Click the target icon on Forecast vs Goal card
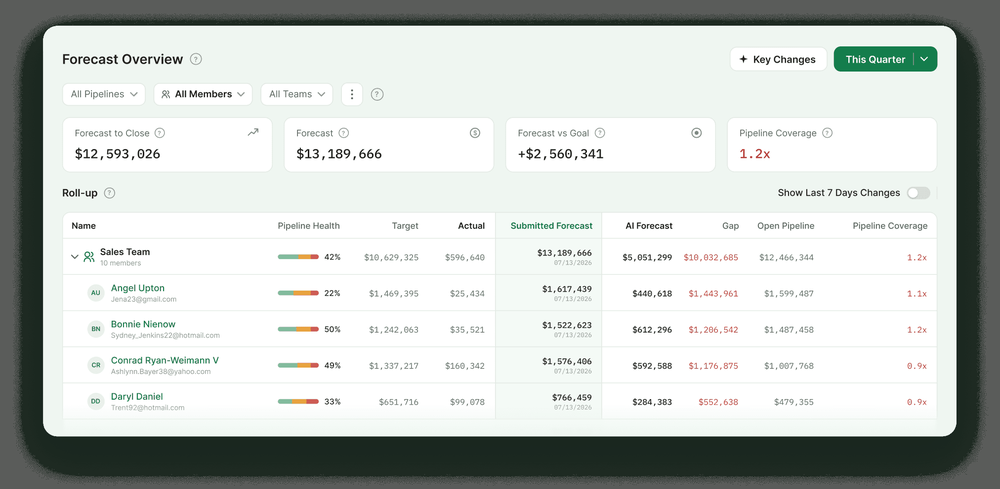1000x489 pixels. point(696,133)
